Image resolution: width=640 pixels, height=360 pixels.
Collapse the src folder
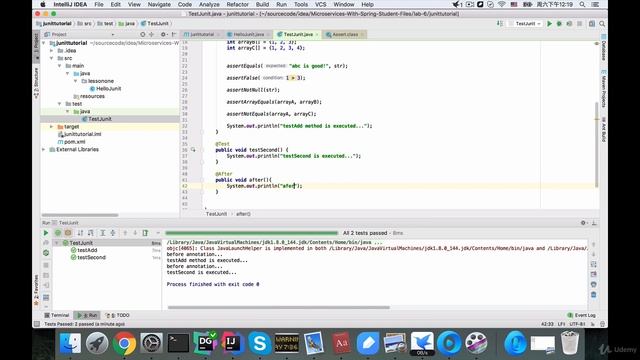point(51,58)
